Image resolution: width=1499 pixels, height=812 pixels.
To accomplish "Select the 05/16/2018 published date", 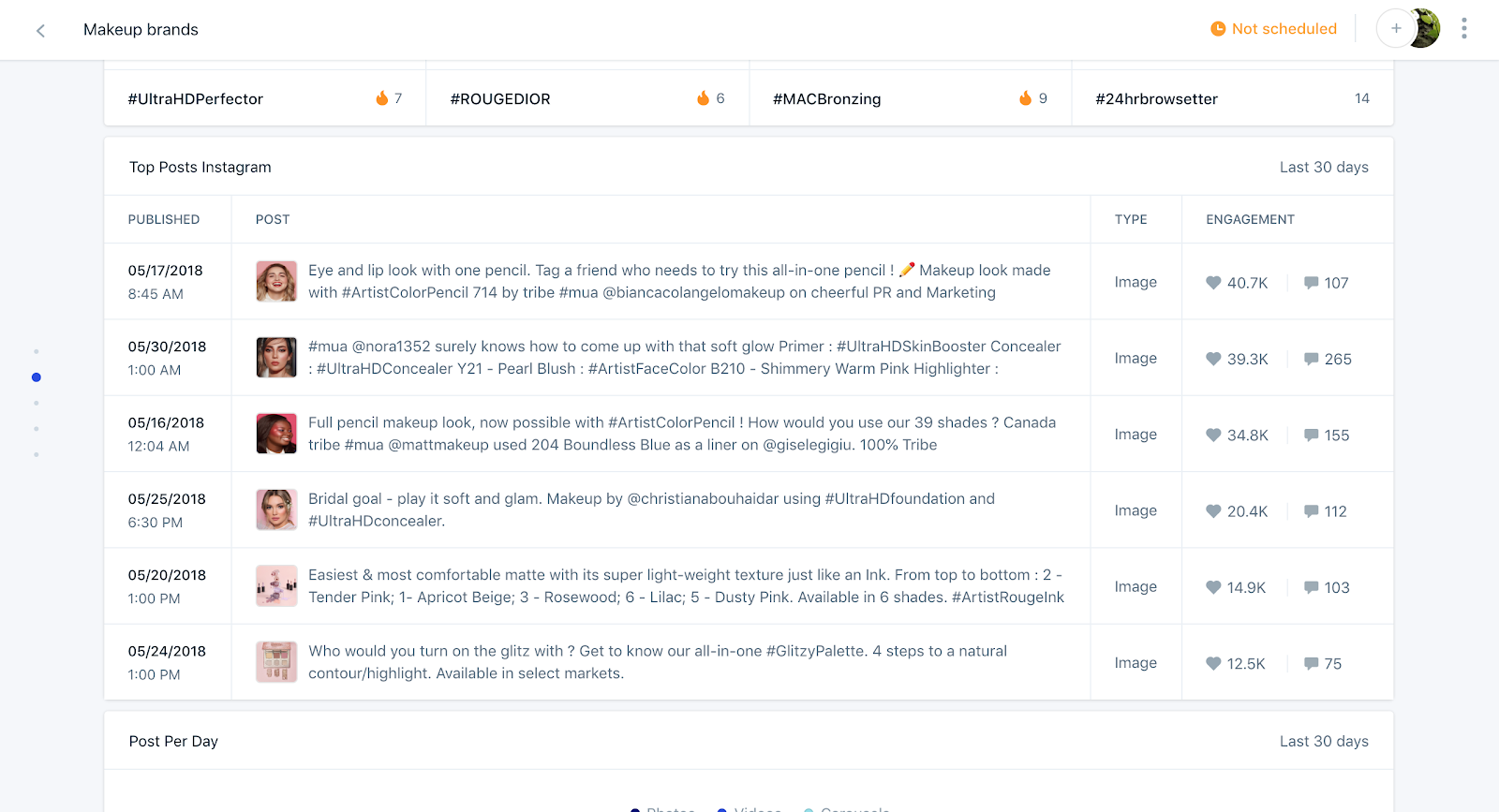I will click(166, 423).
